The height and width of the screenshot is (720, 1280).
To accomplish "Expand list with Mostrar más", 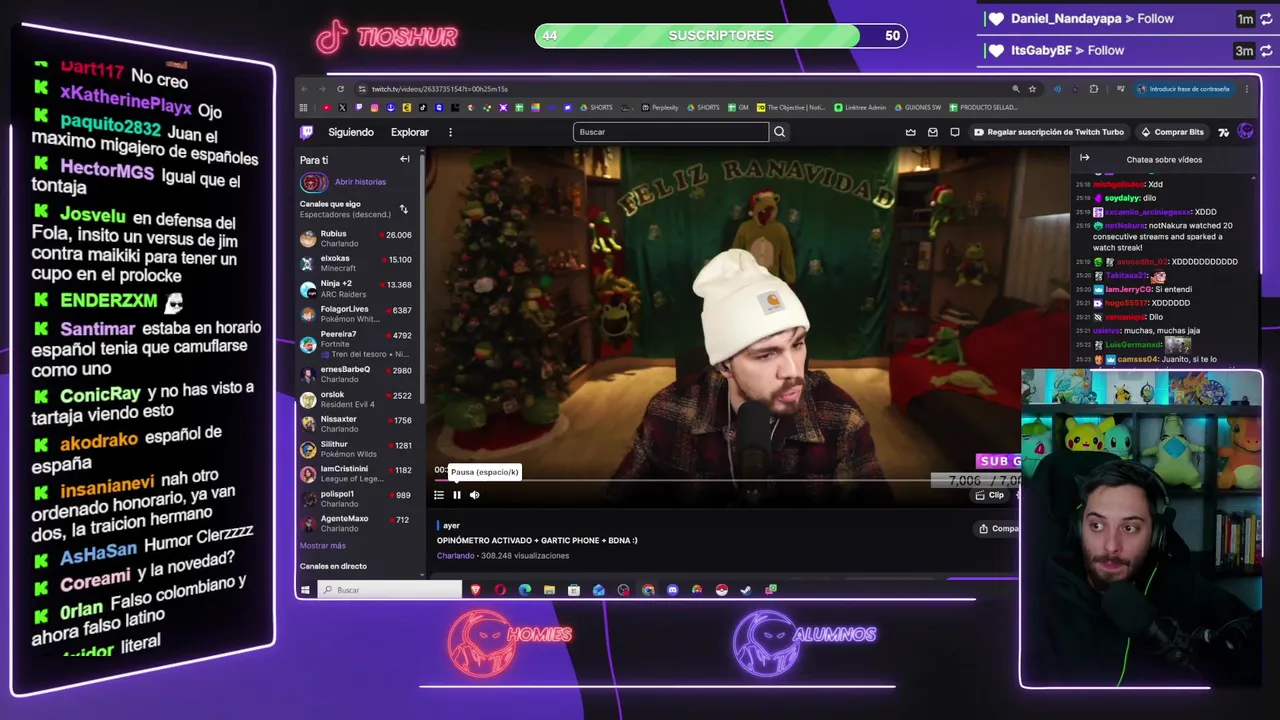I will click(323, 545).
